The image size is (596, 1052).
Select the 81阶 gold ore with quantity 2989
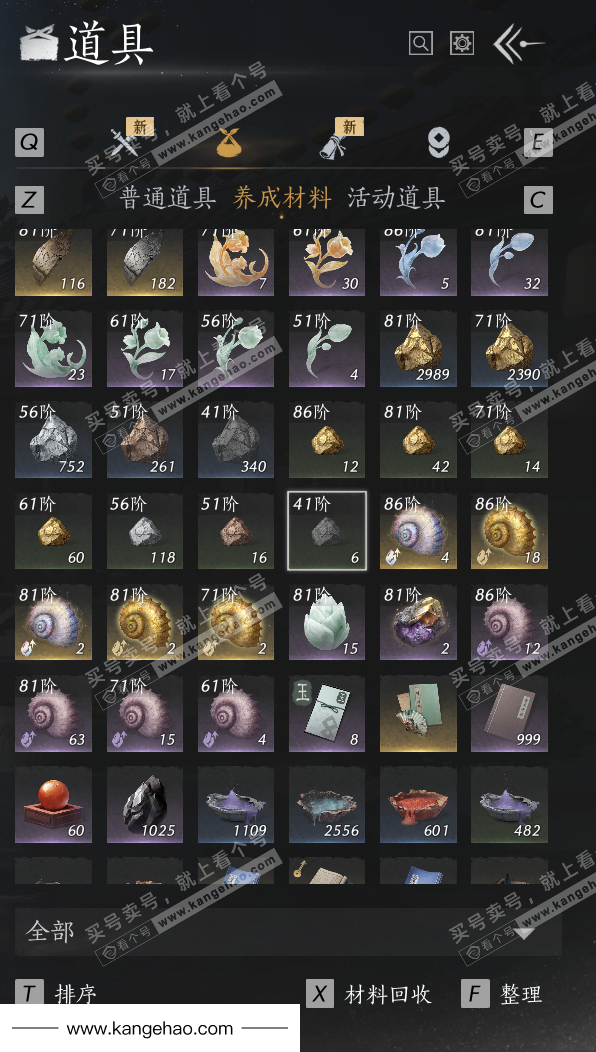pos(418,348)
